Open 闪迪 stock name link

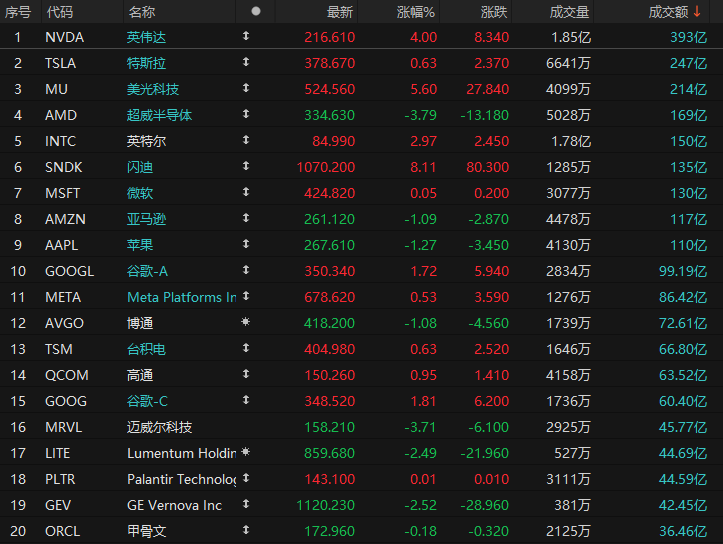(x=140, y=167)
